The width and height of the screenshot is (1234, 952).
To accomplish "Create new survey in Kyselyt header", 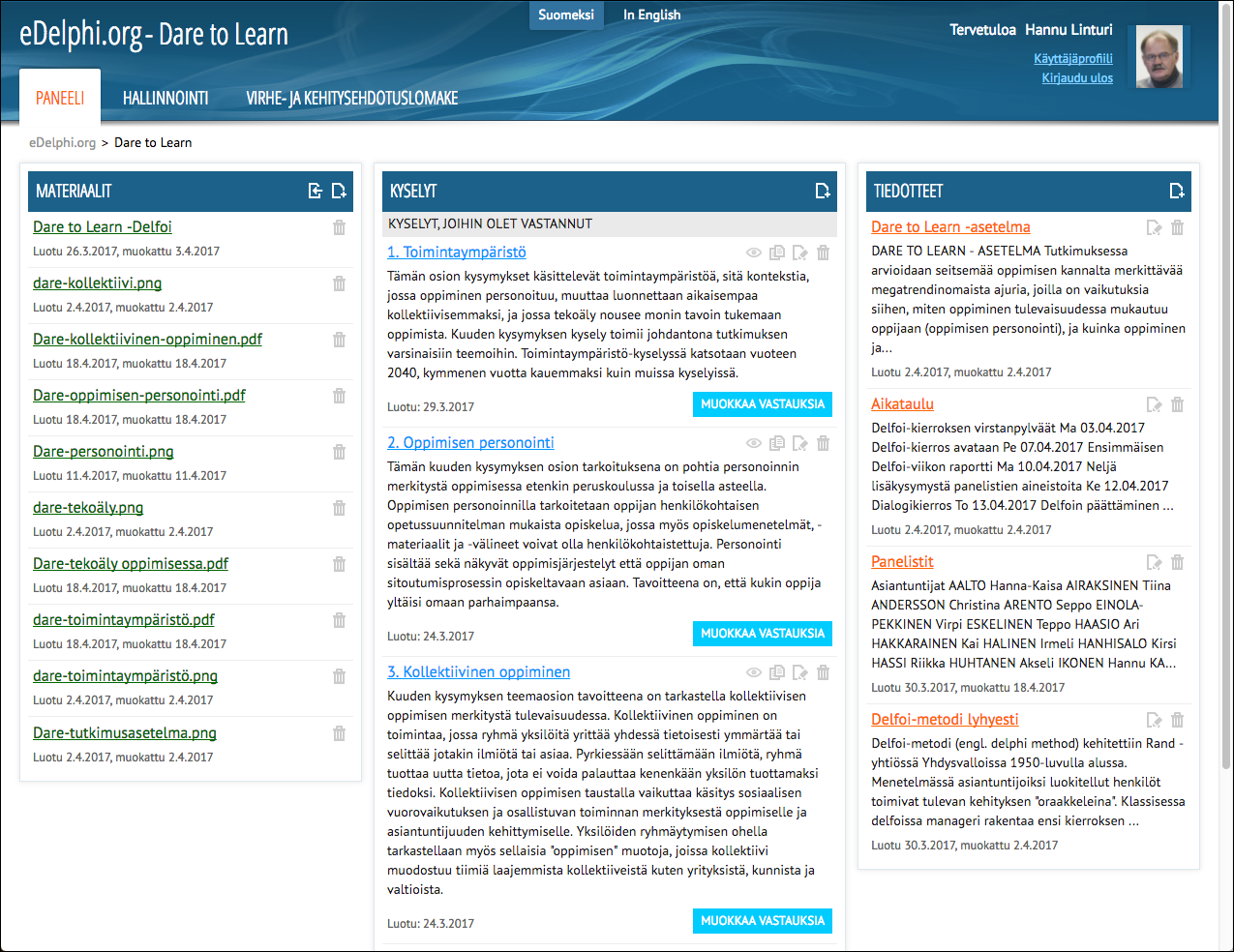I will coord(823,192).
